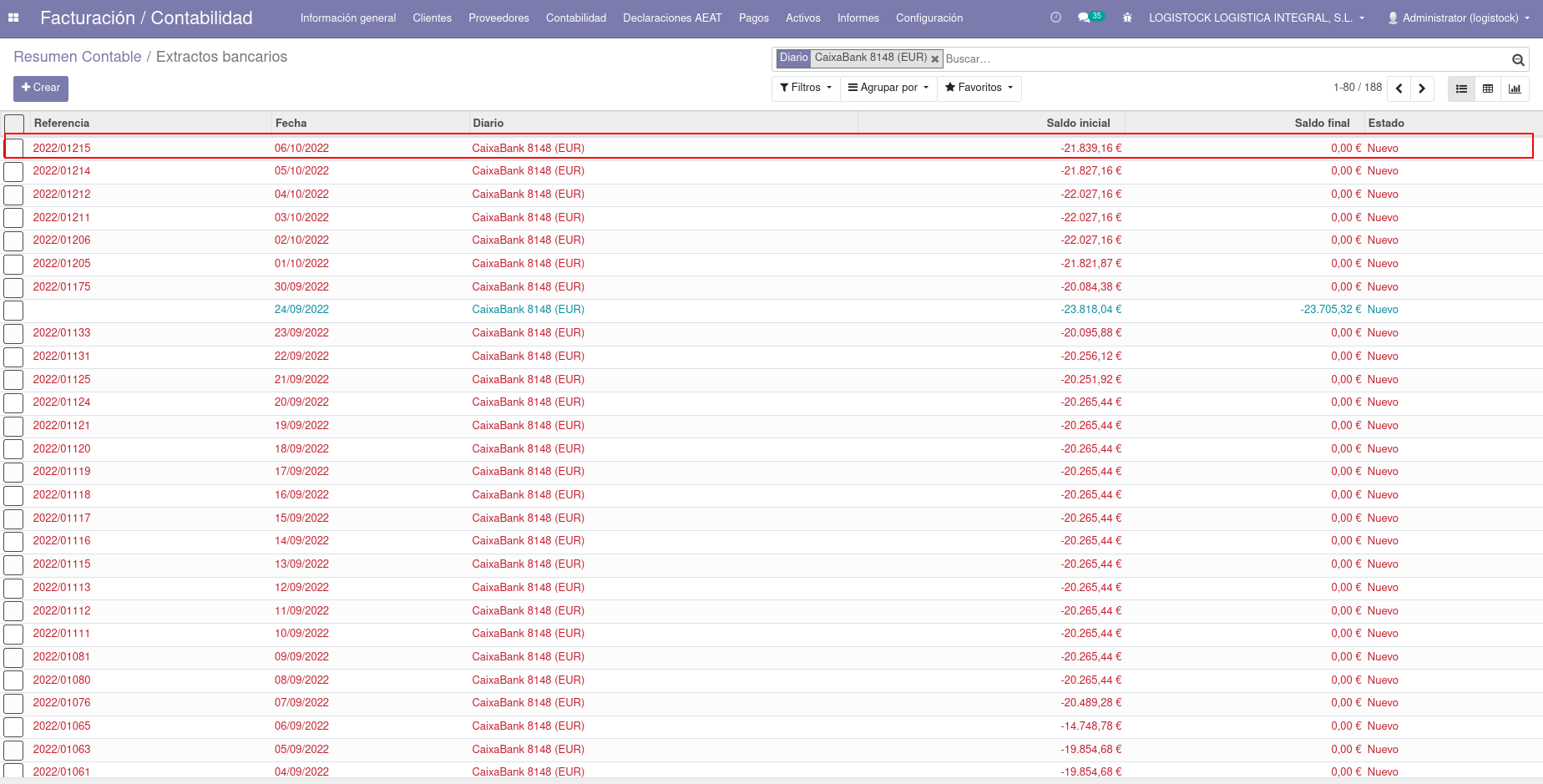1543x784 pixels.
Task: Open the Clientes menu
Action: (433, 18)
